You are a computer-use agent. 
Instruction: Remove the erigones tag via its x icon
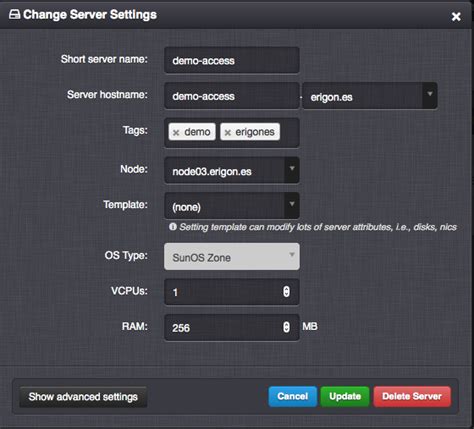pos(228,133)
